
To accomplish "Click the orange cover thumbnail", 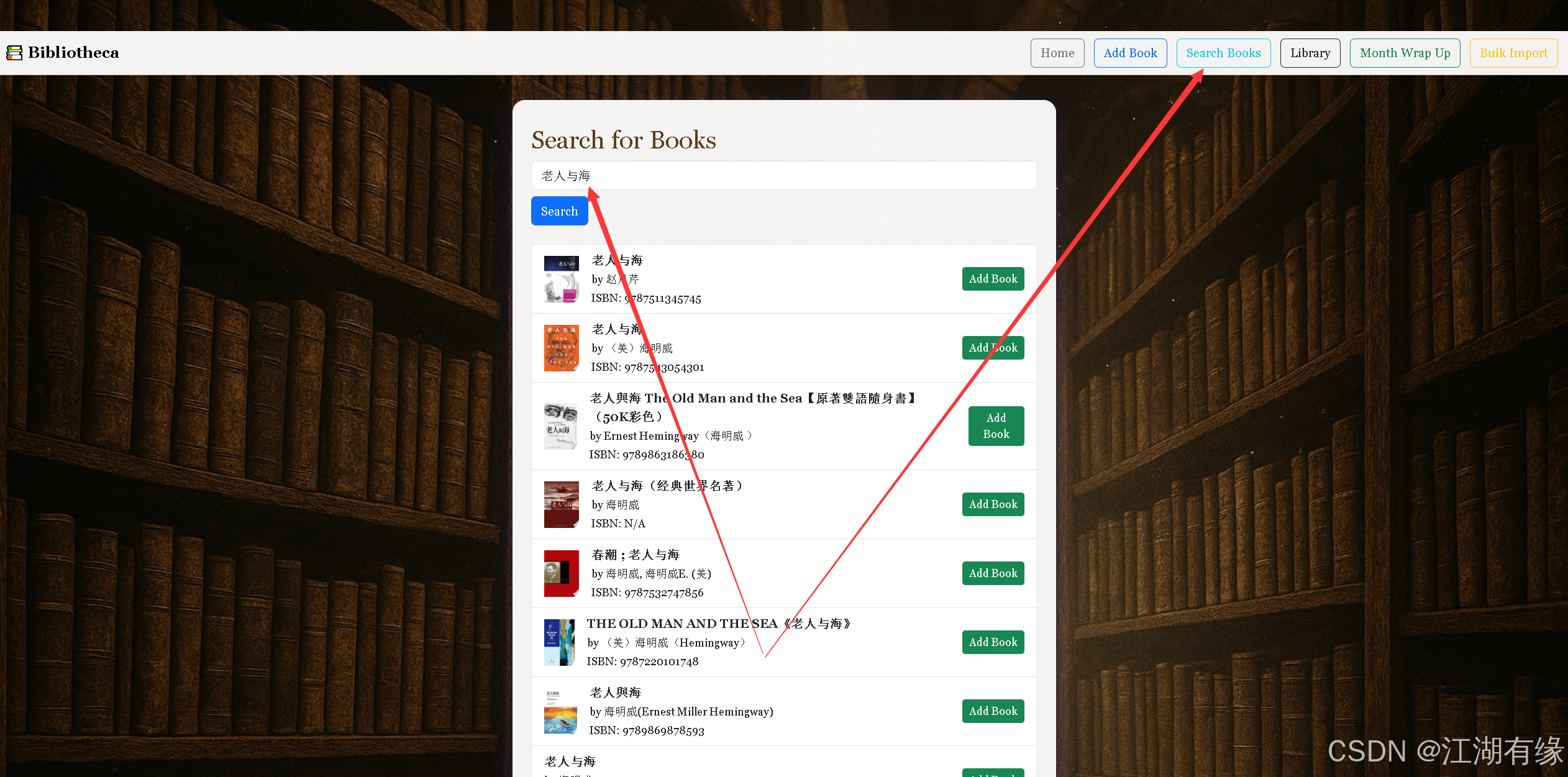I will tap(561, 348).
